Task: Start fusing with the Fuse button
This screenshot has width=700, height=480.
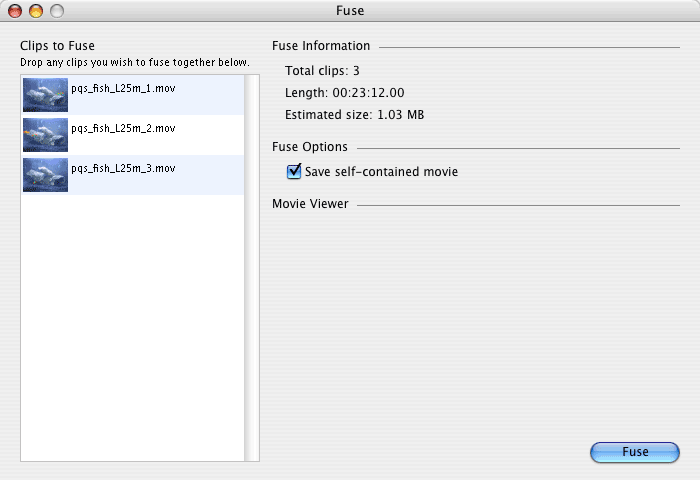Action: pyautogui.click(x=635, y=452)
